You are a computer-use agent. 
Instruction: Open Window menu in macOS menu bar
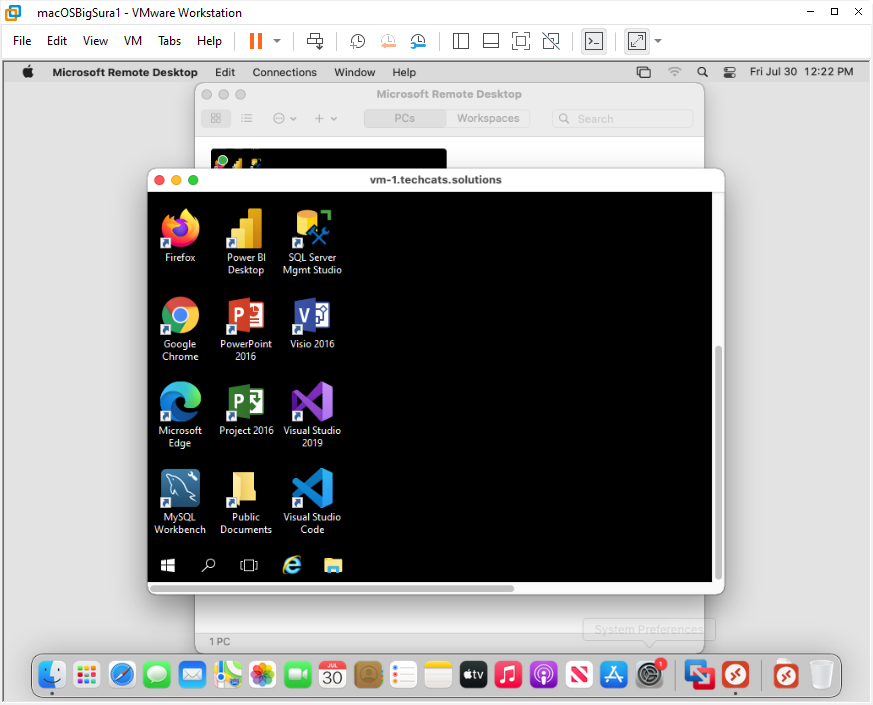click(x=355, y=72)
